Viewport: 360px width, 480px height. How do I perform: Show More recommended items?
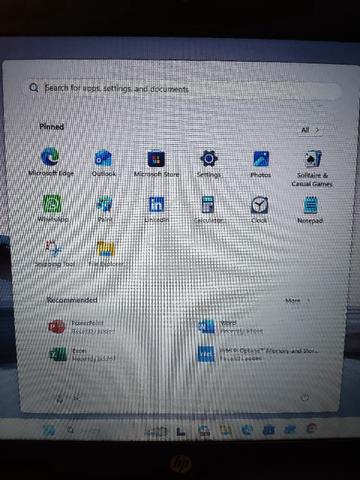pos(297,301)
